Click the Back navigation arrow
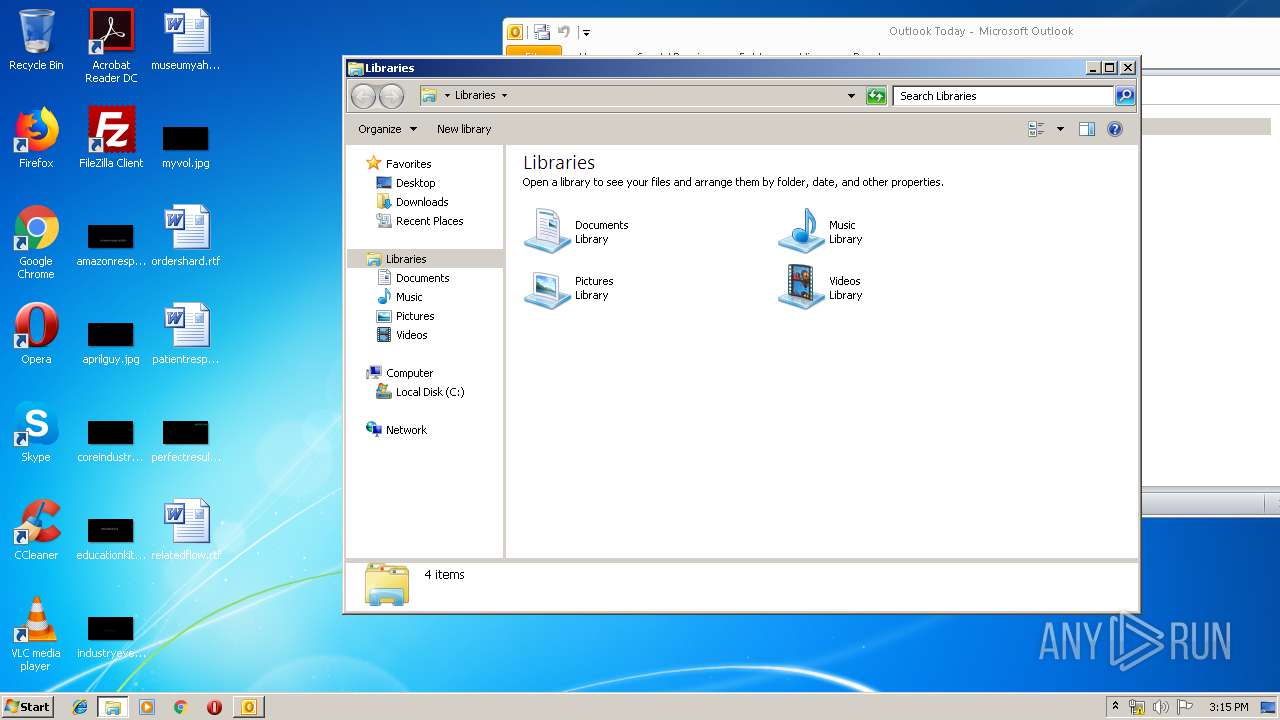This screenshot has height=720, width=1280. click(363, 96)
